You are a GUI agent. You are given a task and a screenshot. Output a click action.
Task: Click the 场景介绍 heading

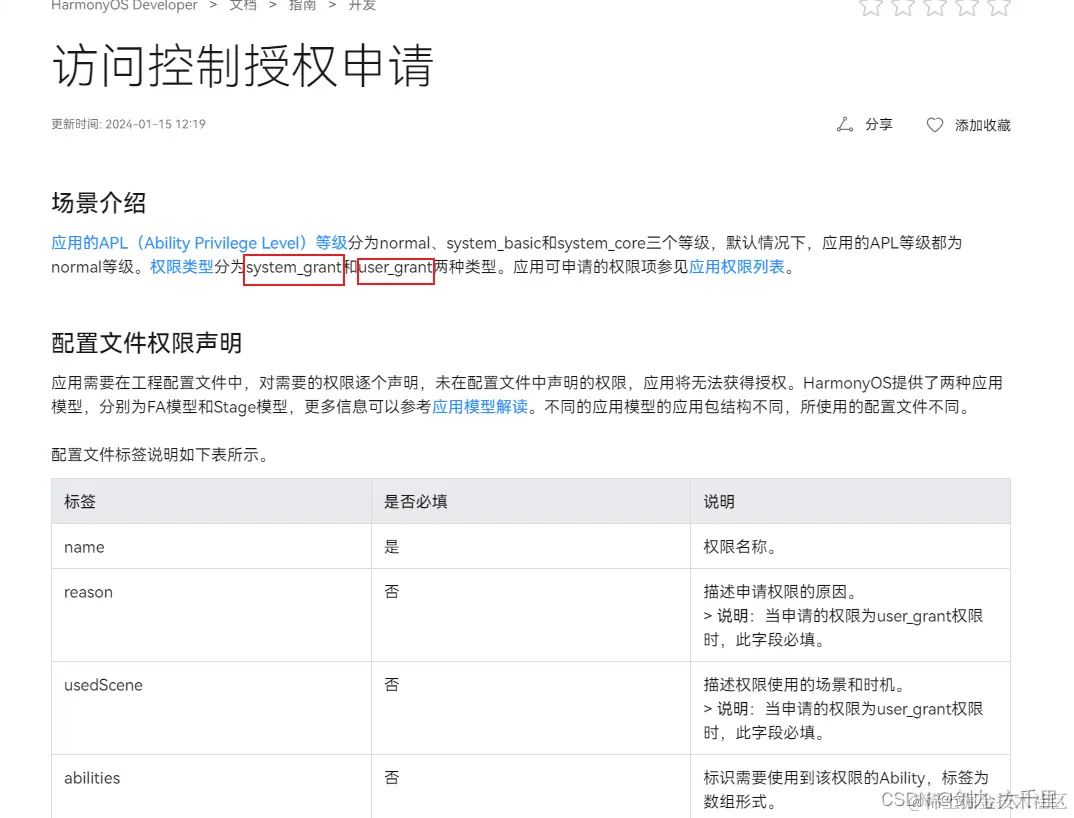(x=99, y=203)
